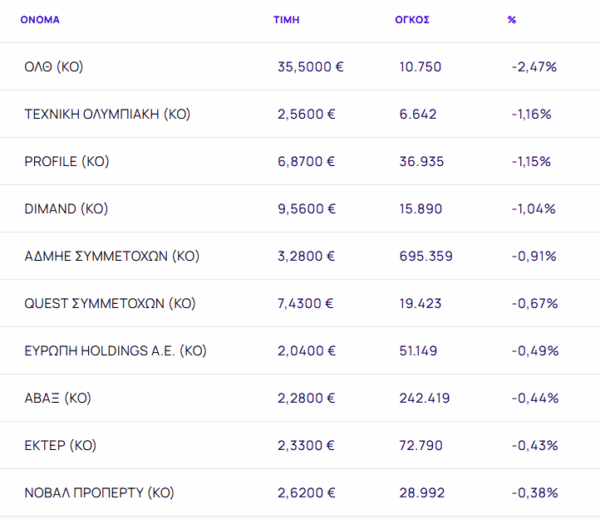The width and height of the screenshot is (600, 519).
Task: Click the volume value 19.423
Action: click(420, 304)
